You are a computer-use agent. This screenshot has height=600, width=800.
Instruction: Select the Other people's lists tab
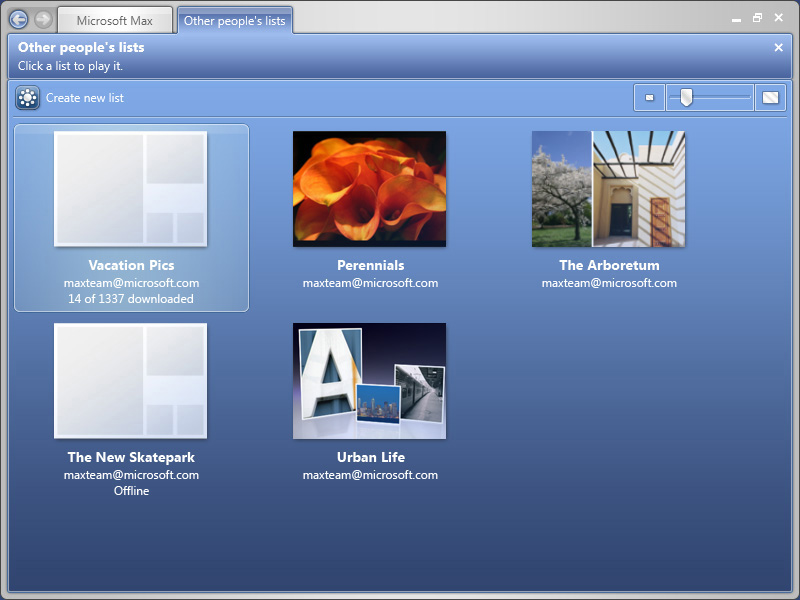[x=235, y=20]
